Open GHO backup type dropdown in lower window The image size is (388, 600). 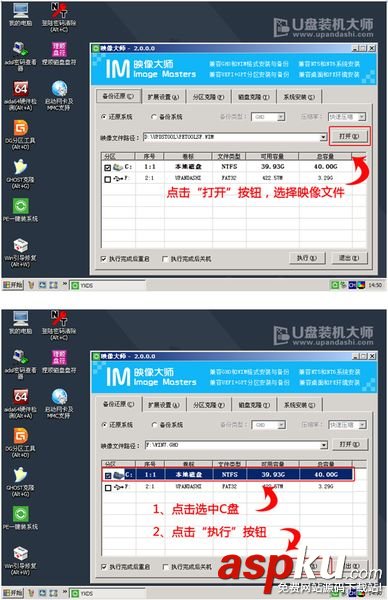281,425
